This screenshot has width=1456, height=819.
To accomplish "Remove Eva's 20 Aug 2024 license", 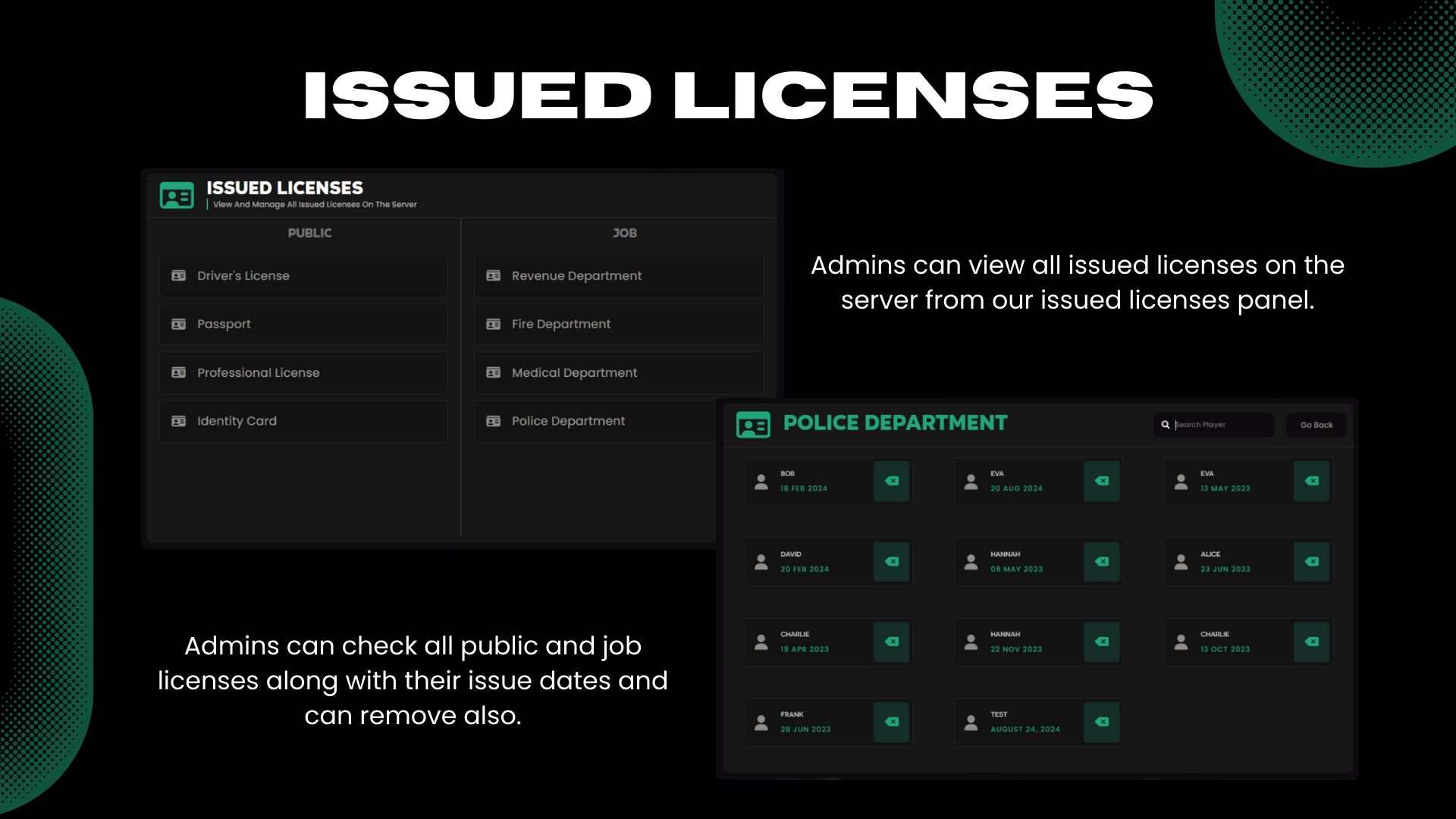I will pos(1102,482).
